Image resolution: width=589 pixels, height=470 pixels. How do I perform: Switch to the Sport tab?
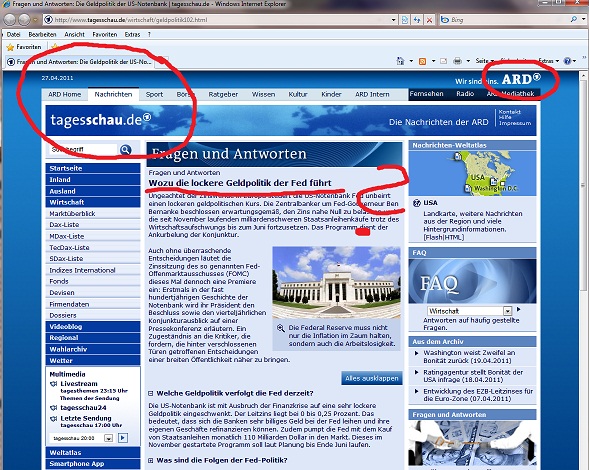pos(154,94)
